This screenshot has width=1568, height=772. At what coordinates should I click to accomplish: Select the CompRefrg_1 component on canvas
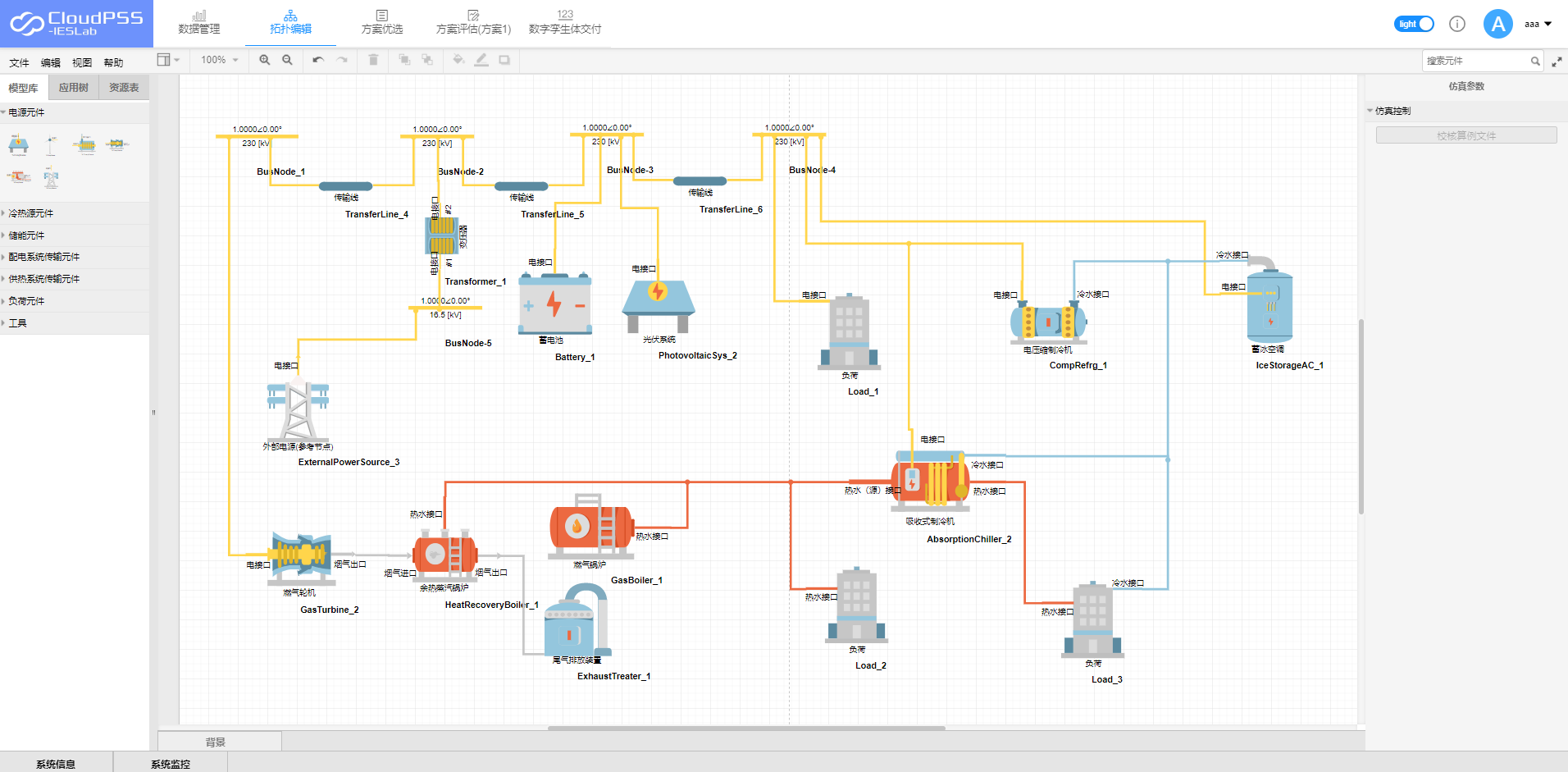[1049, 322]
